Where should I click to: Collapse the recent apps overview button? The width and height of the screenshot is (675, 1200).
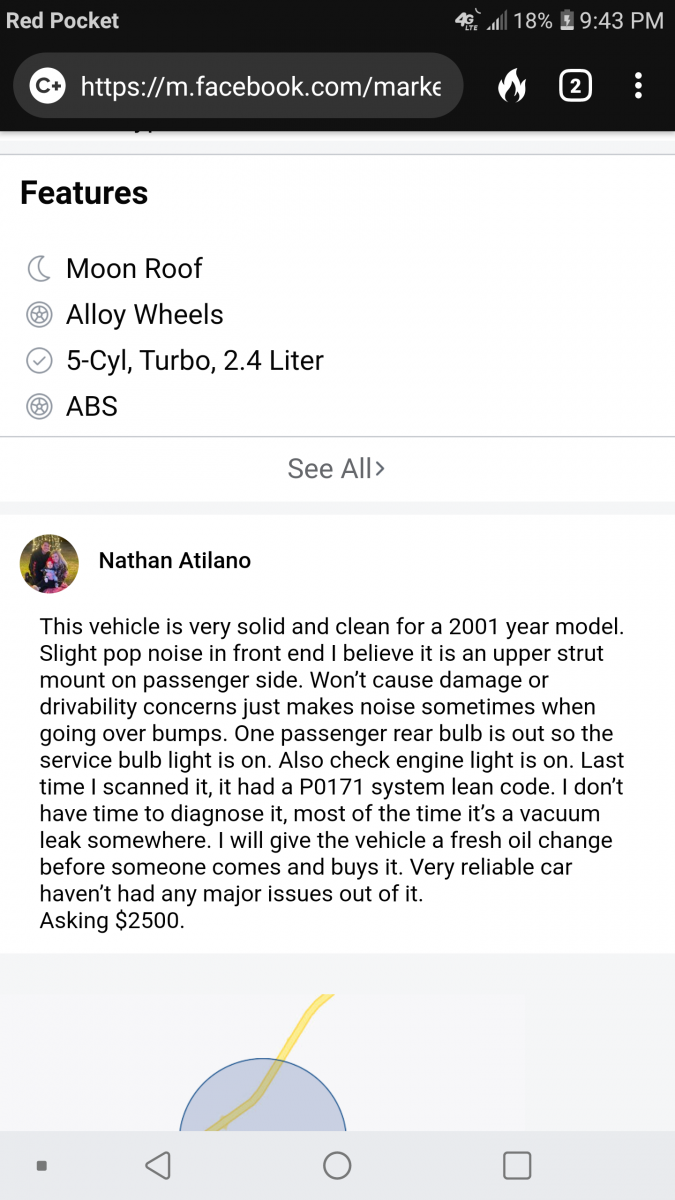pos(517,1164)
